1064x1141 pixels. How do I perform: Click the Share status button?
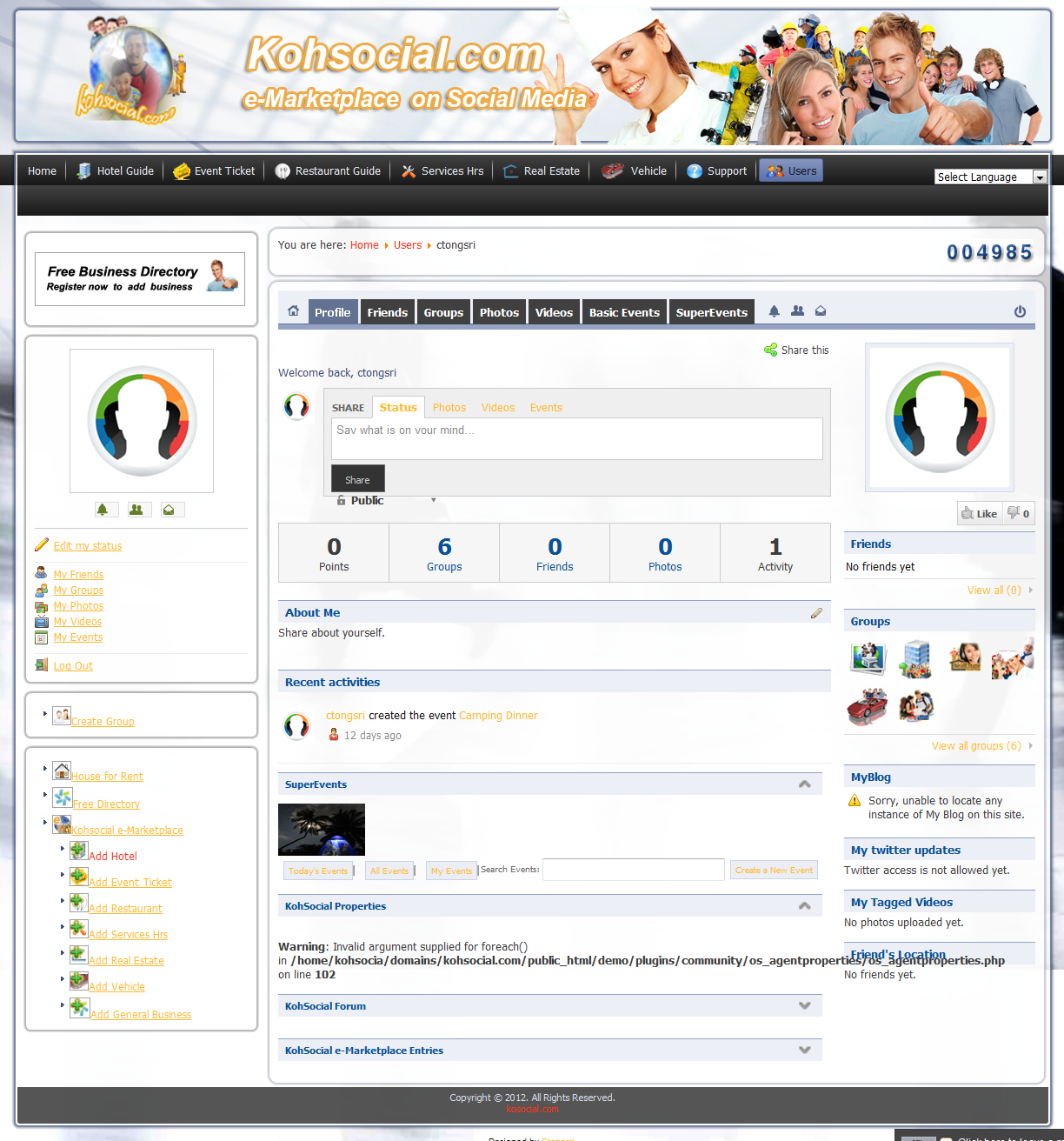[x=357, y=479]
